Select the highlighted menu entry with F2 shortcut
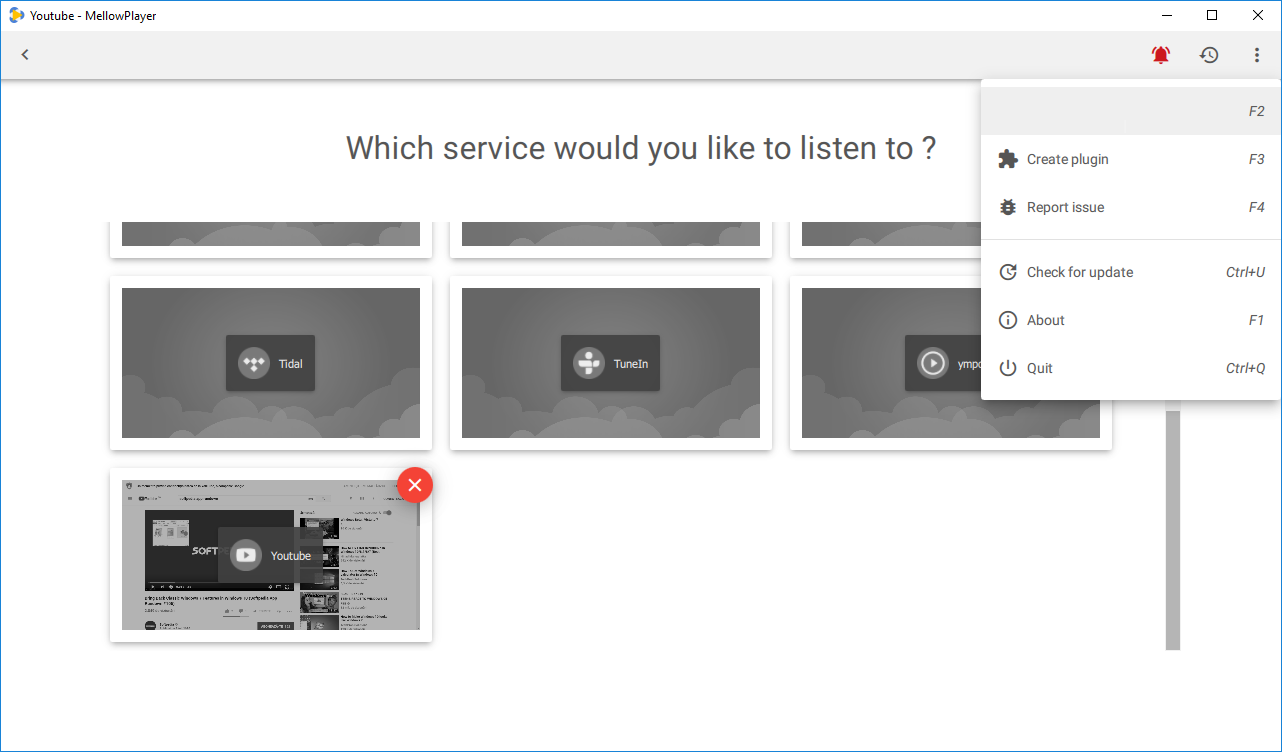Image resolution: width=1282 pixels, height=752 pixels. coord(1131,111)
